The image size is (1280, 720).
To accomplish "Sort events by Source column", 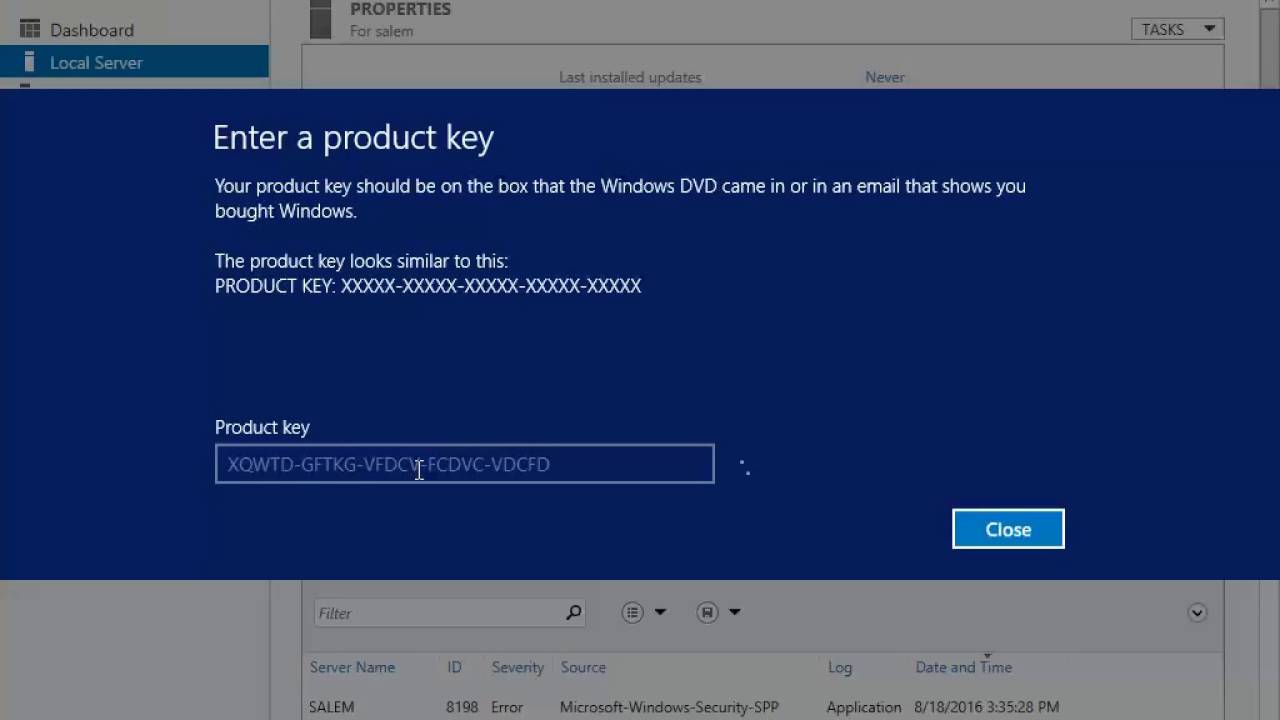I will click(583, 667).
